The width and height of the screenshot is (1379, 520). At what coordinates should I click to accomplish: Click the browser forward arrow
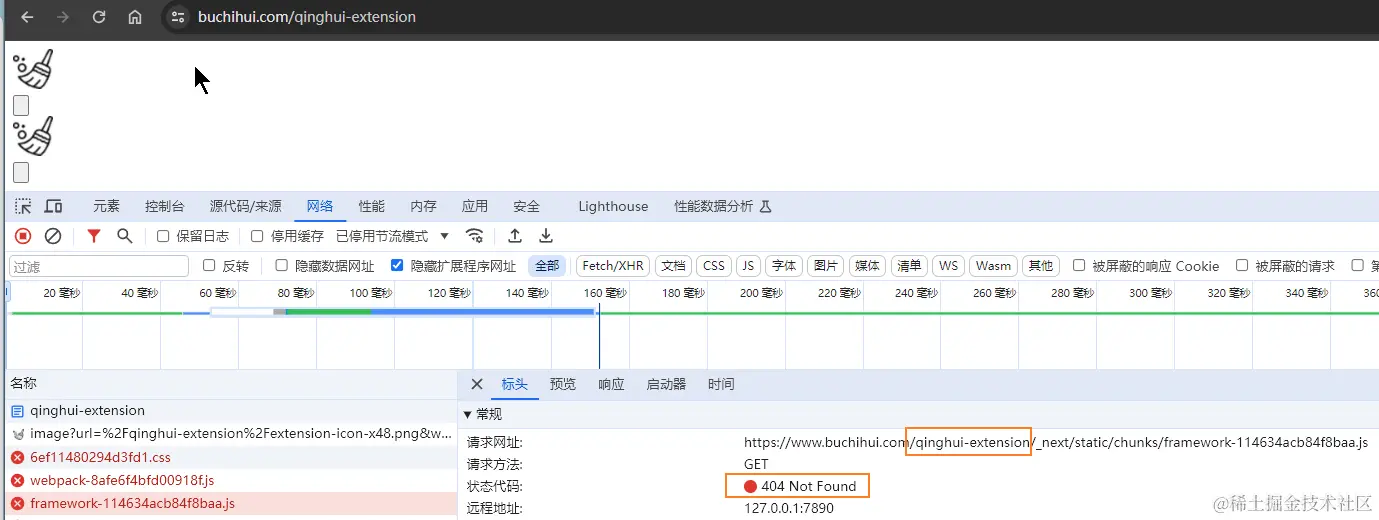pos(63,17)
